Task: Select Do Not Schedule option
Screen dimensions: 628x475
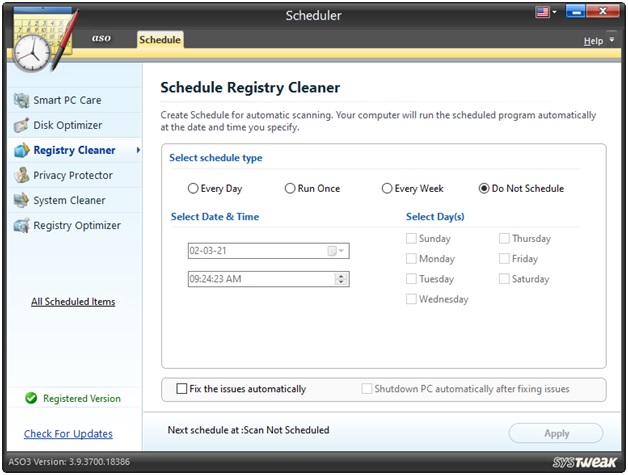Action: (484, 188)
